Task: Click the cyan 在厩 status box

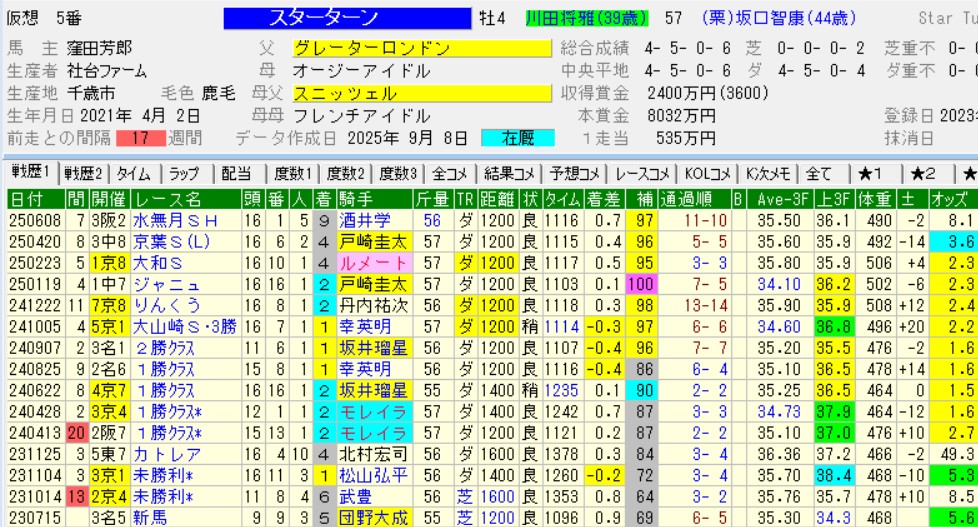Action: (x=517, y=138)
